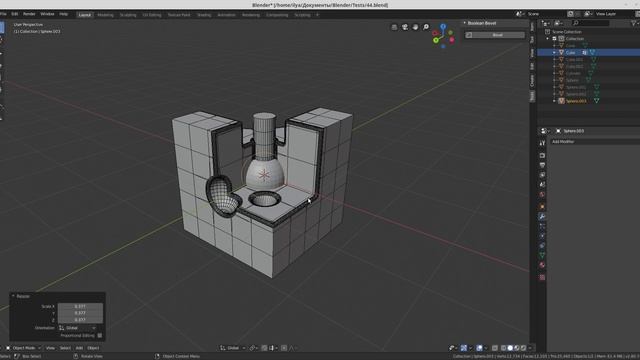This screenshot has width=640, height=360.
Task: Enable the Proportional Editing checkbox in Resize panel
Action: click(100, 336)
